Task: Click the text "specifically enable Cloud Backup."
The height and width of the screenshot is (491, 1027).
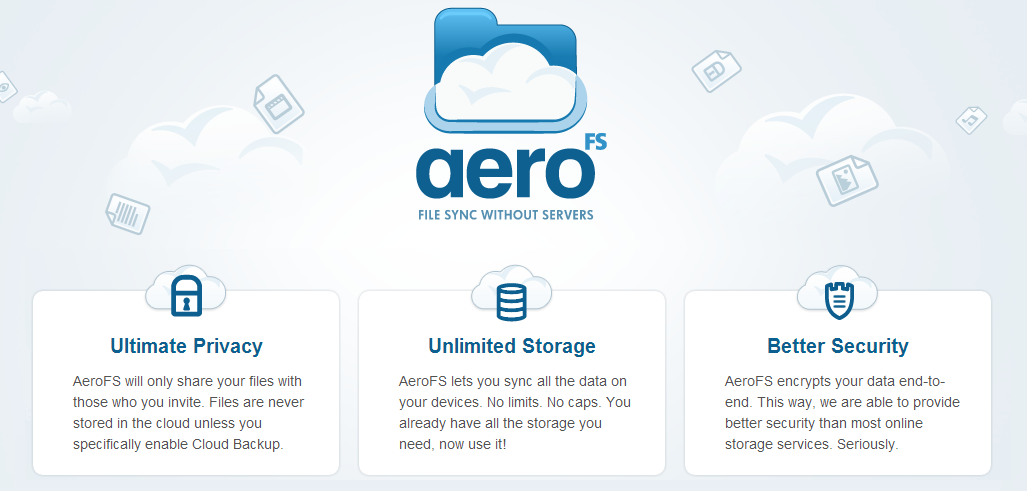Action: (178, 445)
